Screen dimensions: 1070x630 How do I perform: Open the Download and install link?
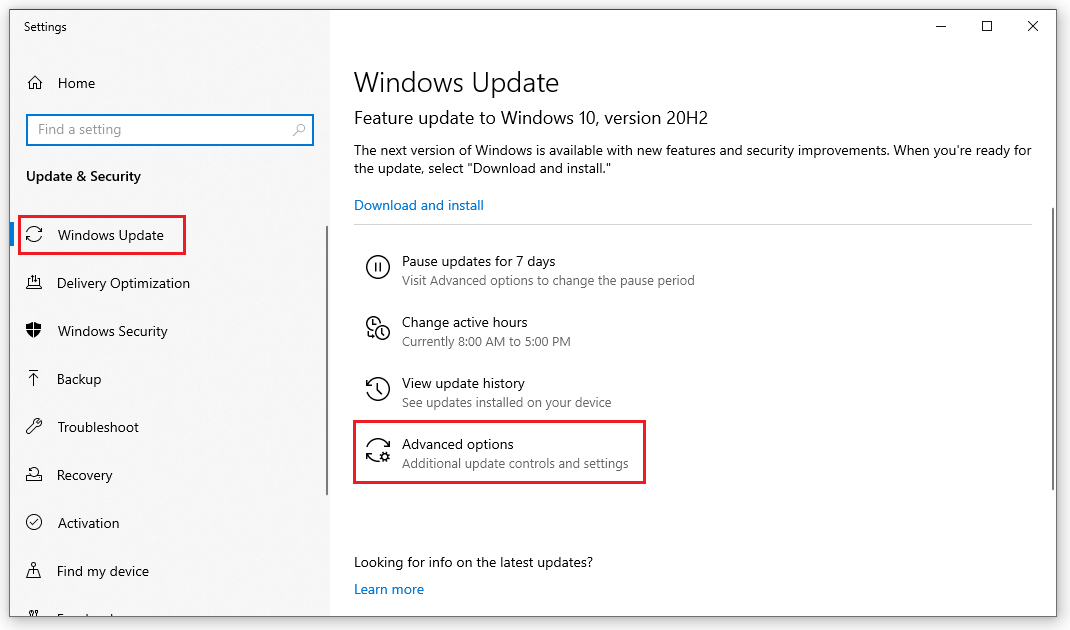coord(418,205)
